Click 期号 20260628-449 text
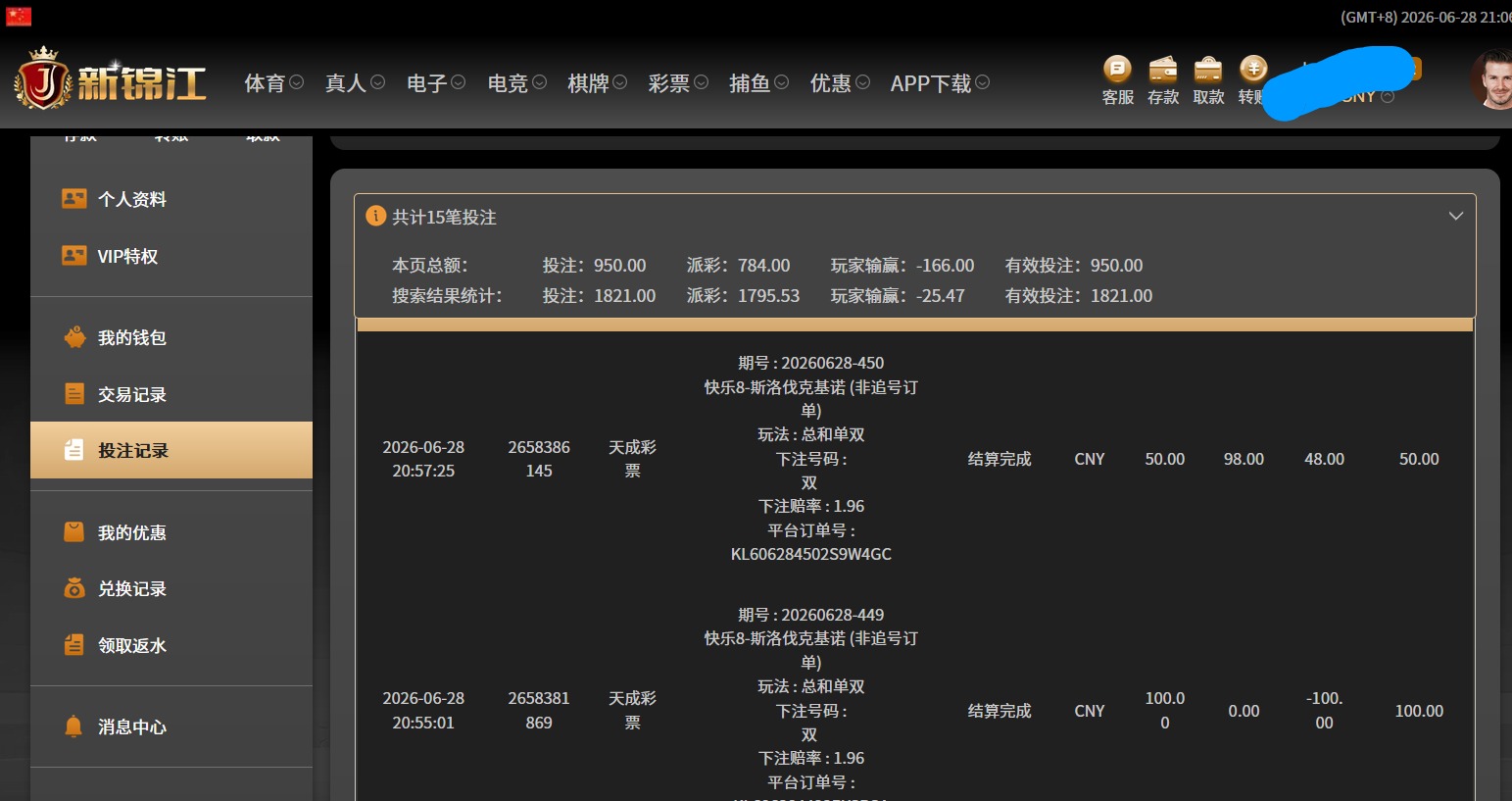The image size is (1512, 801). tap(811, 615)
